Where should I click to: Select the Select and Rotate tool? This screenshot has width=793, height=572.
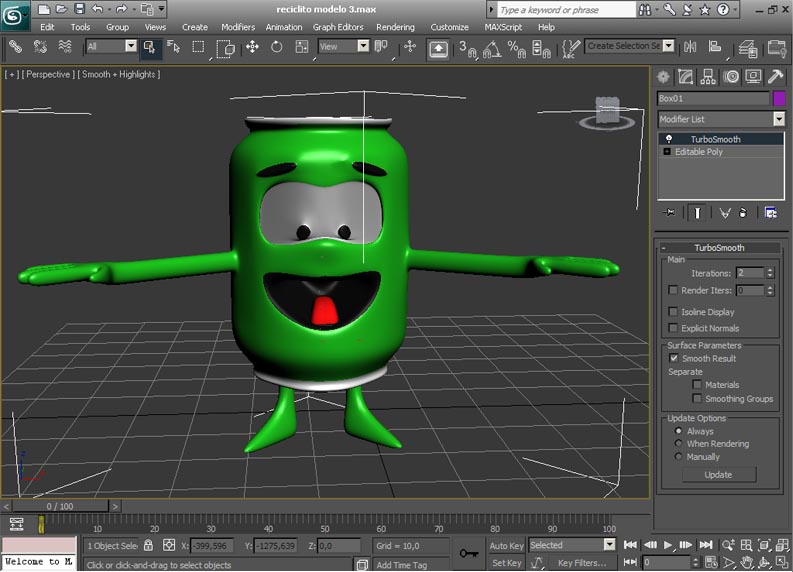click(276, 47)
